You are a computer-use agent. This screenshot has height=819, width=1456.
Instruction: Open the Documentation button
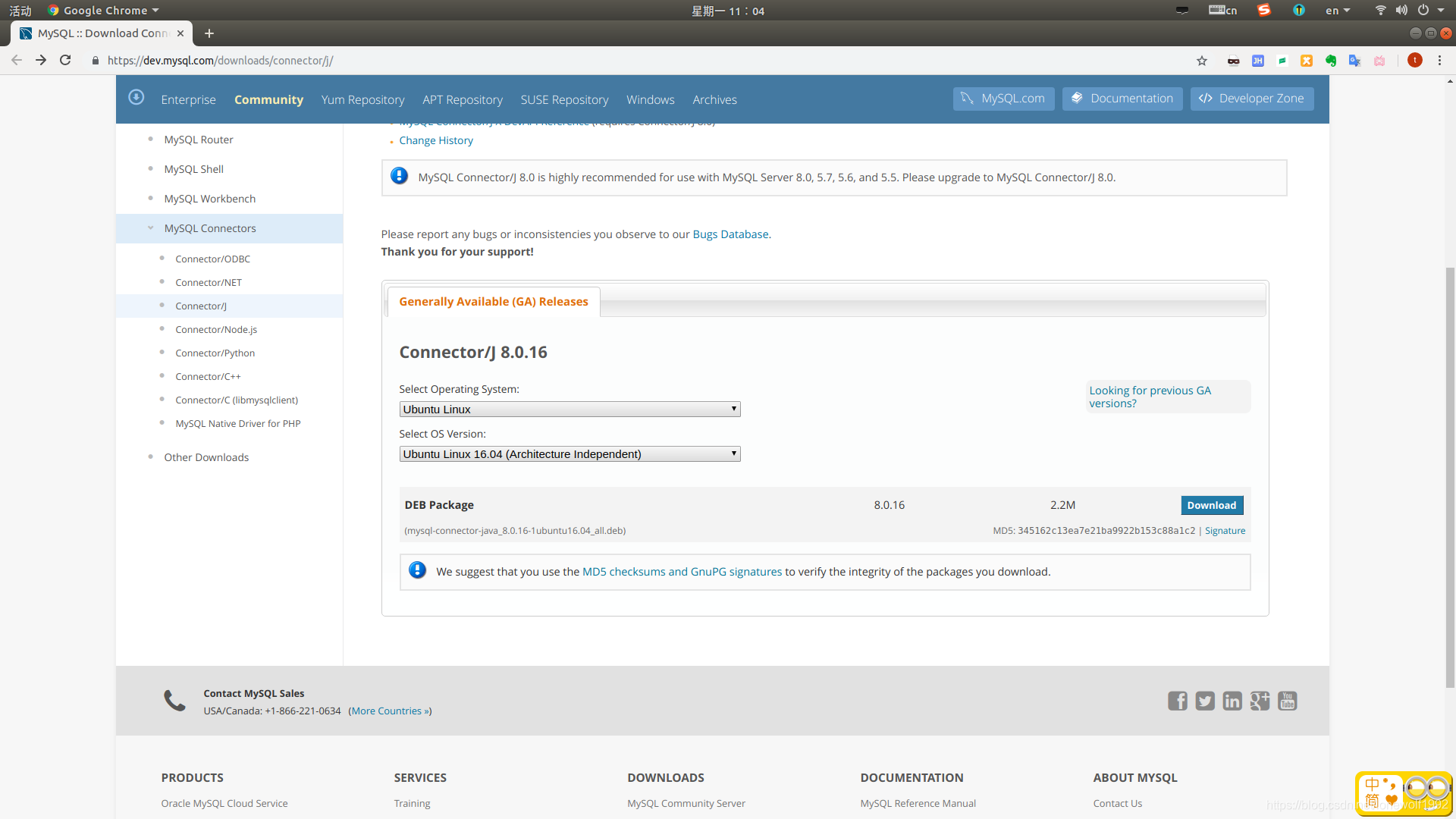point(1122,99)
